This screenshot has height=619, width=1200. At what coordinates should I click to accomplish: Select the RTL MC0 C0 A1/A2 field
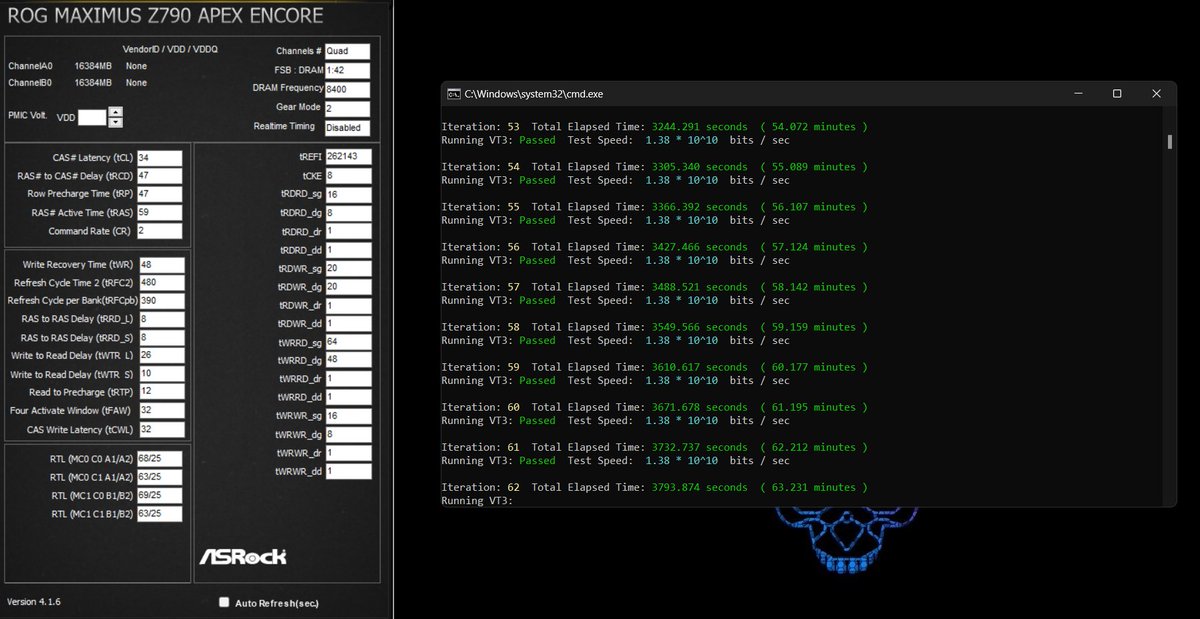[160, 459]
